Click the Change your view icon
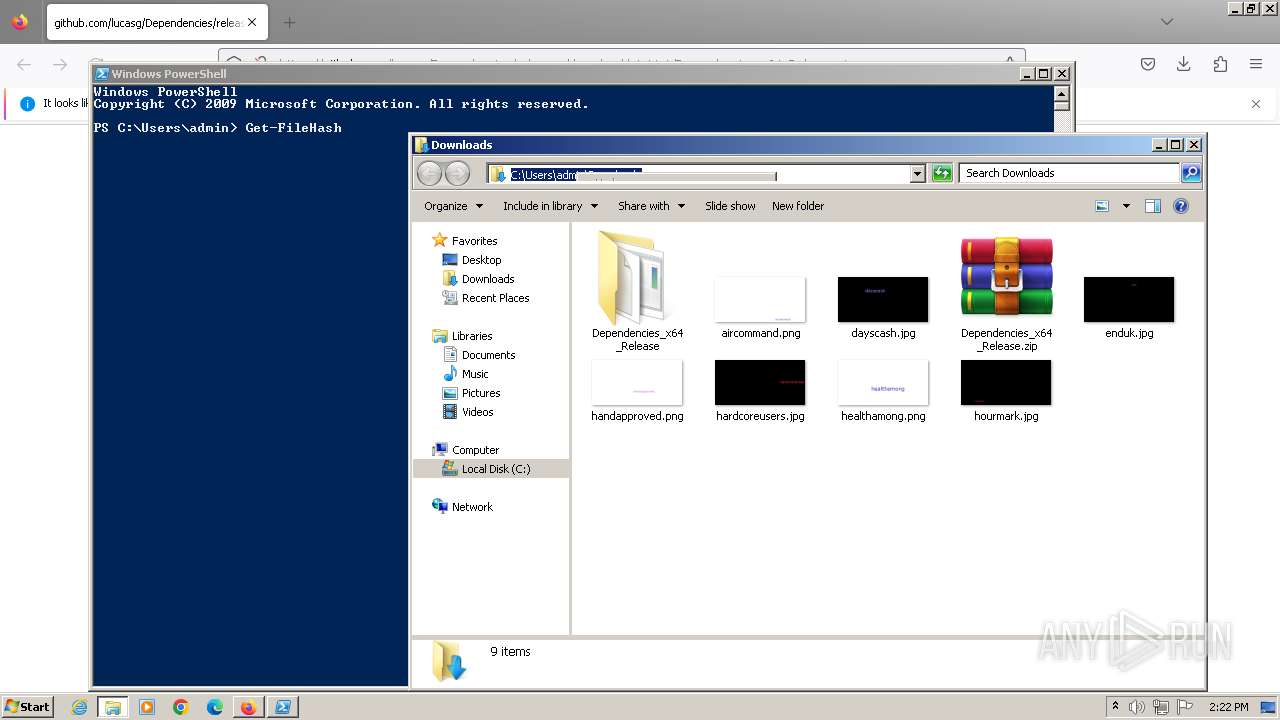This screenshot has width=1280, height=720. click(x=1102, y=206)
